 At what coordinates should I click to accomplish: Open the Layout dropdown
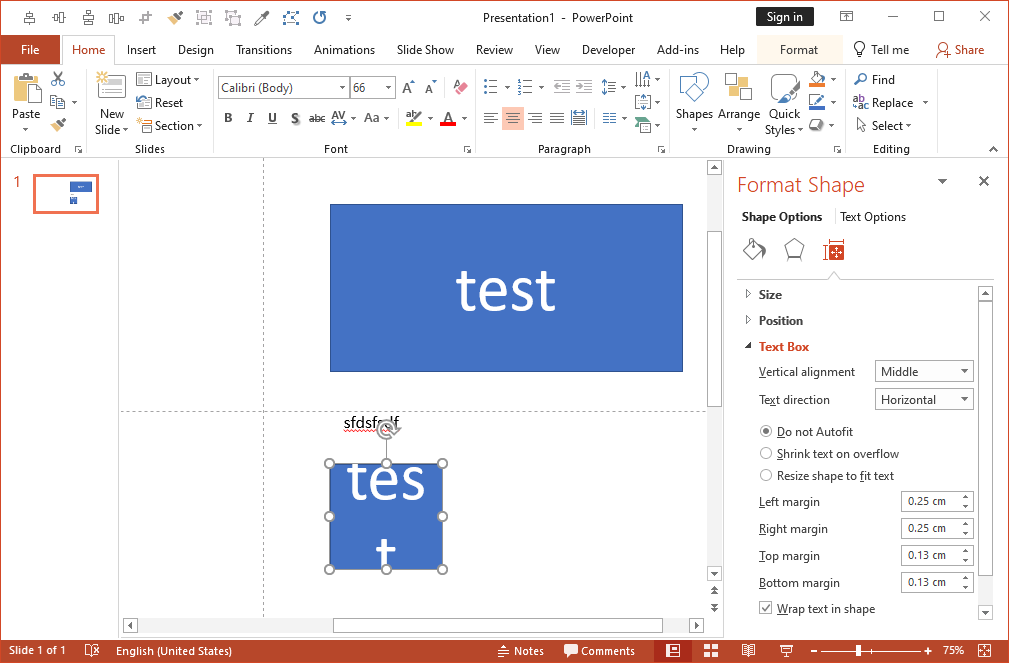point(169,80)
